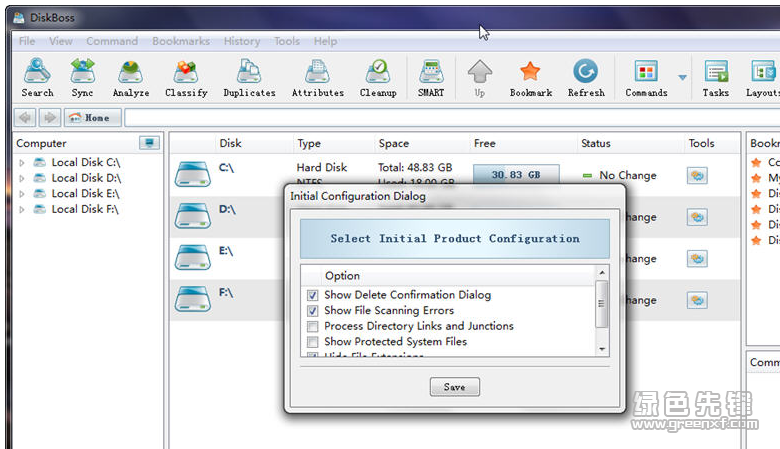Select the F:\ drive icon in list
Image resolution: width=780 pixels, height=449 pixels.
[x=193, y=298]
